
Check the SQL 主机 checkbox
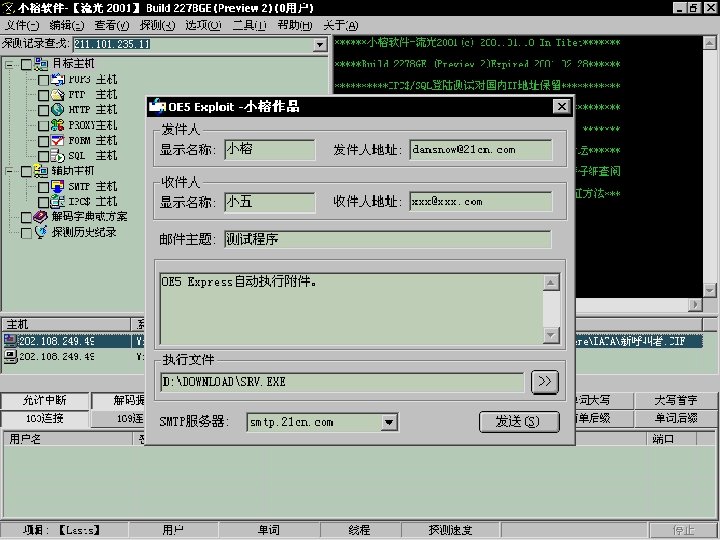tap(43, 157)
